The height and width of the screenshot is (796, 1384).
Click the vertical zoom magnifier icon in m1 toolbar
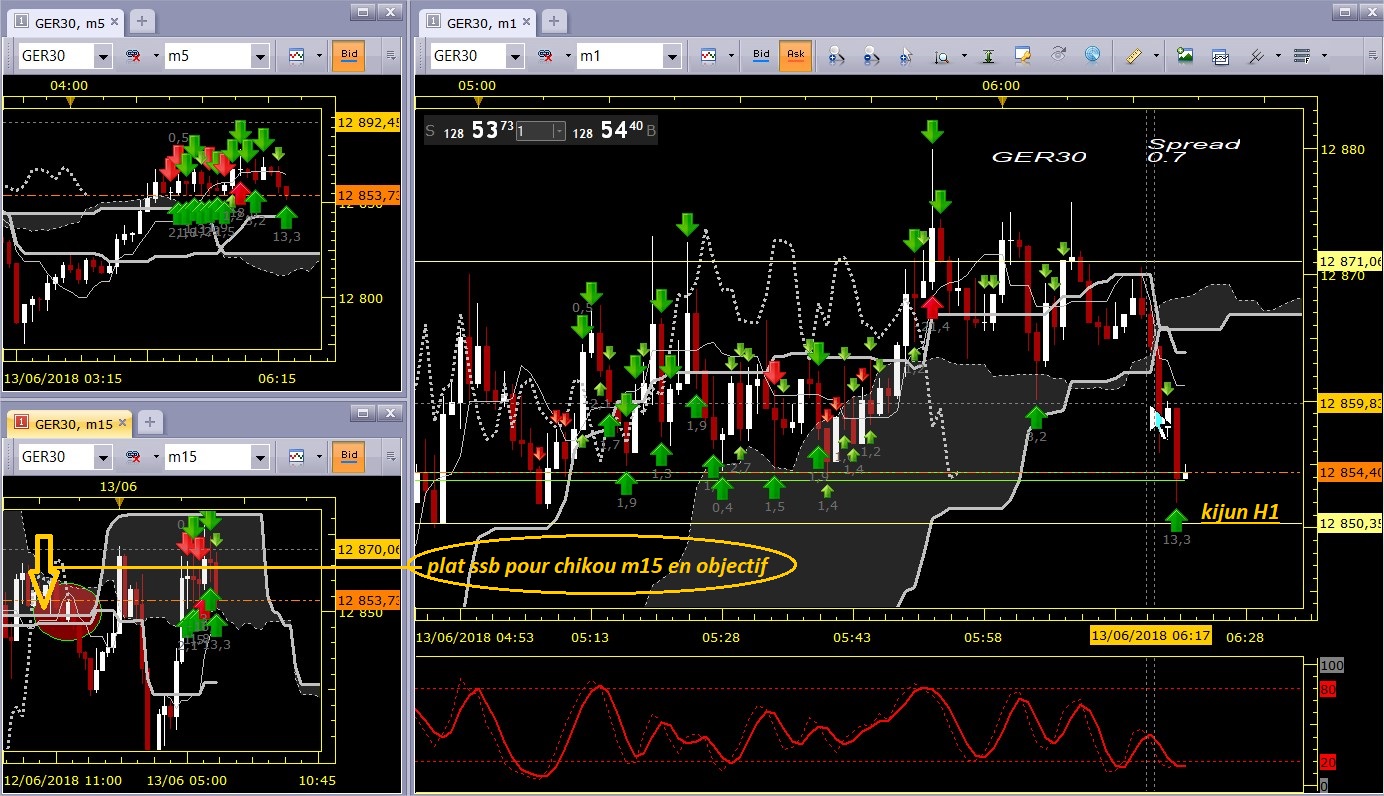941,56
